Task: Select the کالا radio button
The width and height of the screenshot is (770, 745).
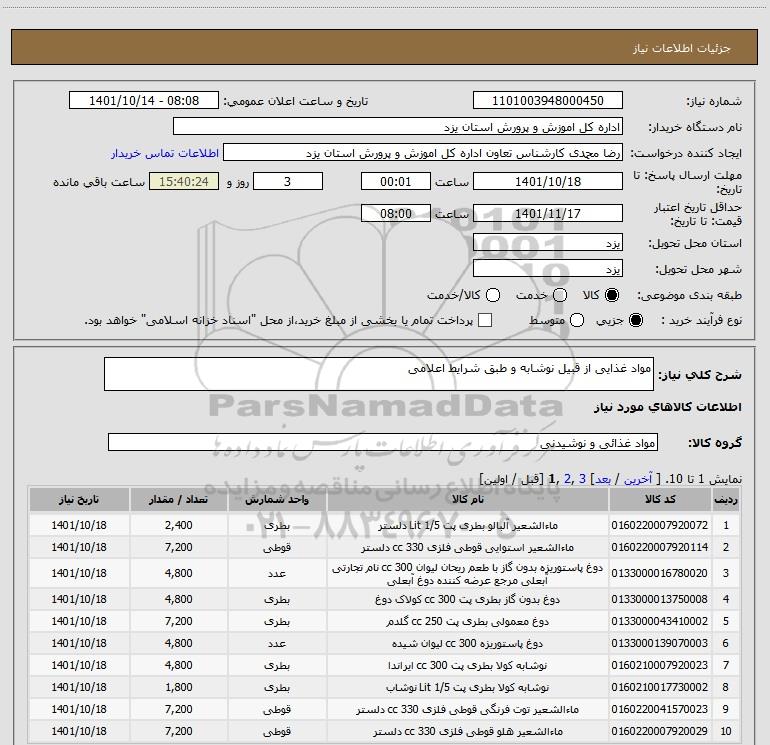Action: 612,295
